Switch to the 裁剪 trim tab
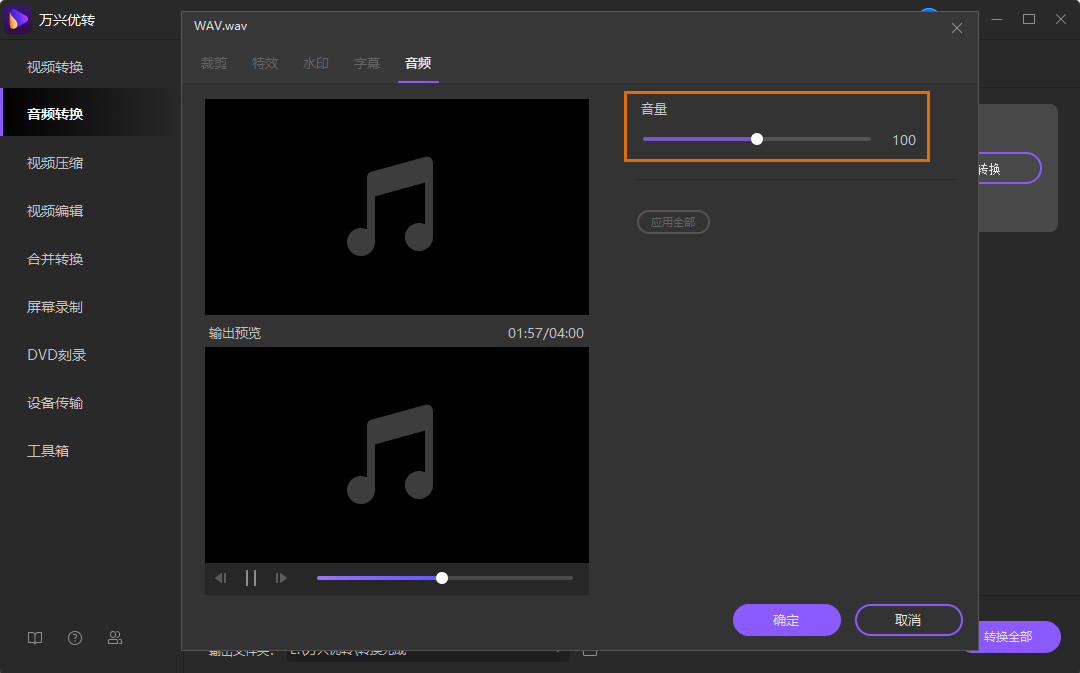This screenshot has height=673, width=1080. (213, 62)
